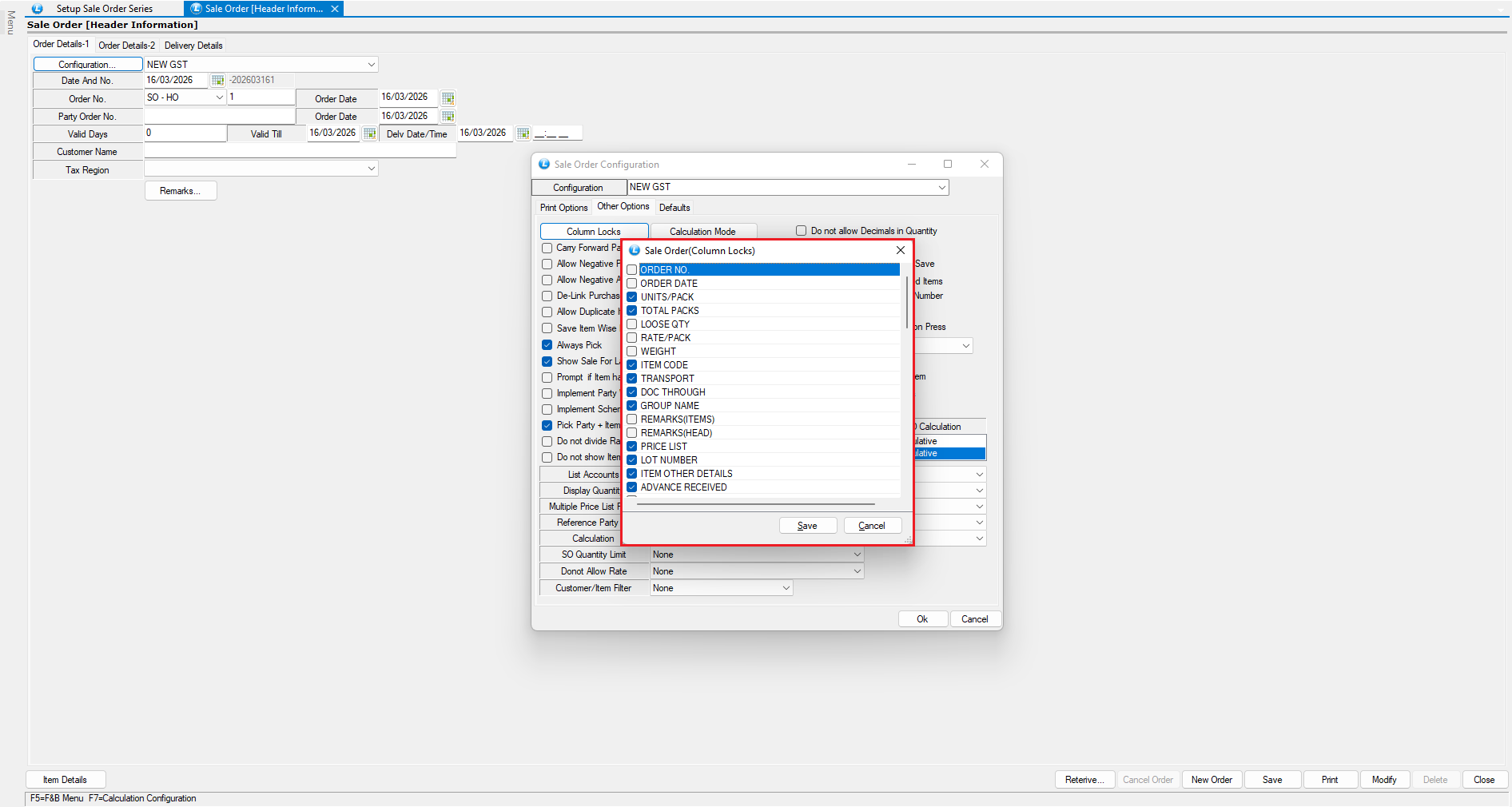Viewport: 1512px width, 807px height.
Task: Open calendar picker beside Date And No. field
Action: point(217,80)
